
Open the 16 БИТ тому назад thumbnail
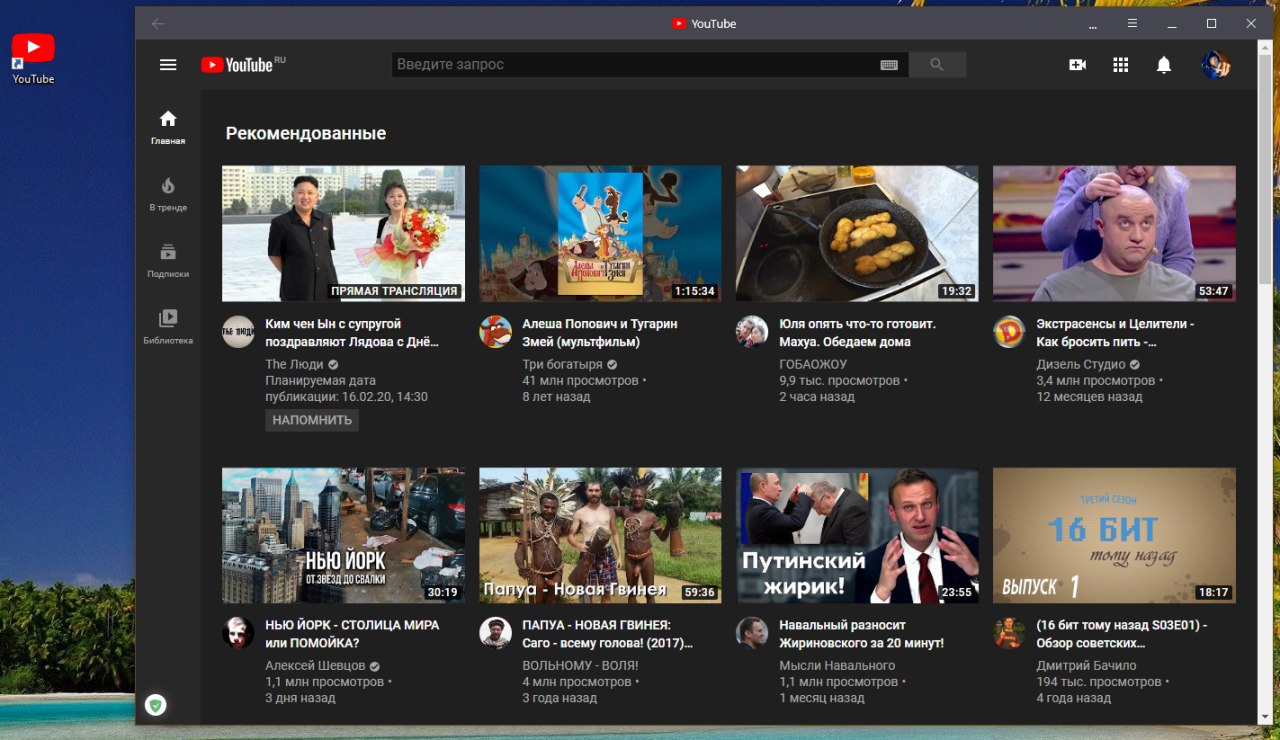click(1114, 535)
